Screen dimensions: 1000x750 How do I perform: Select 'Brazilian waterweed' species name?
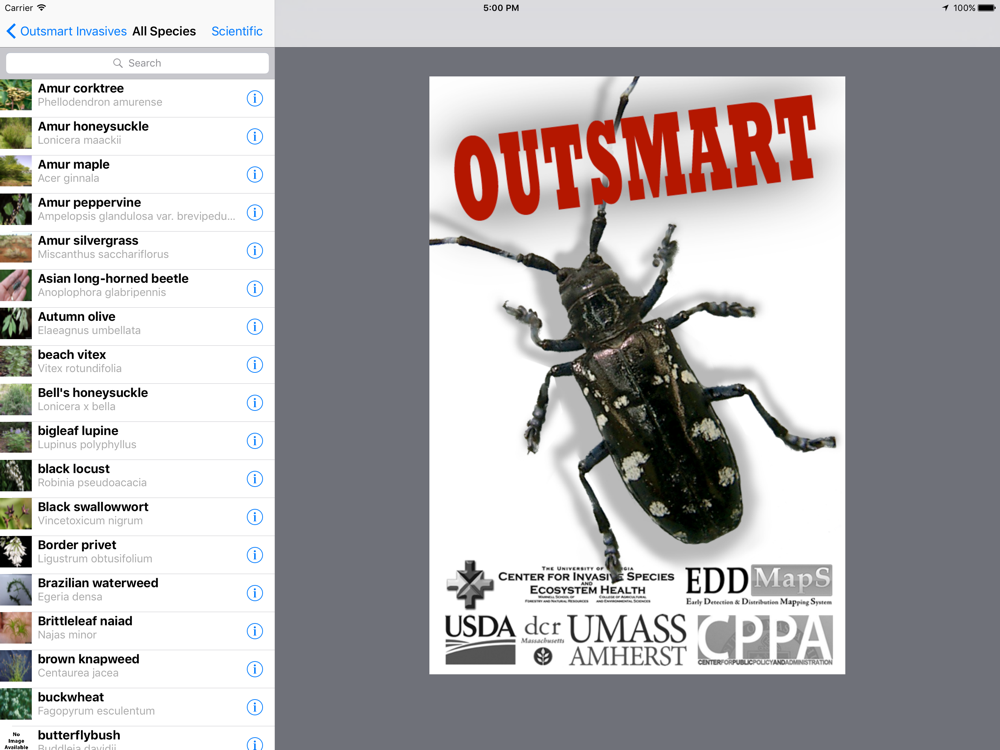tap(98, 583)
